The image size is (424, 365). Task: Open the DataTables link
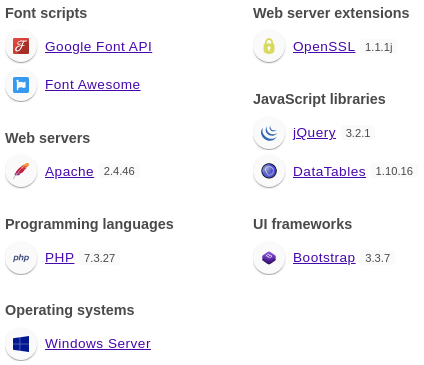click(329, 171)
